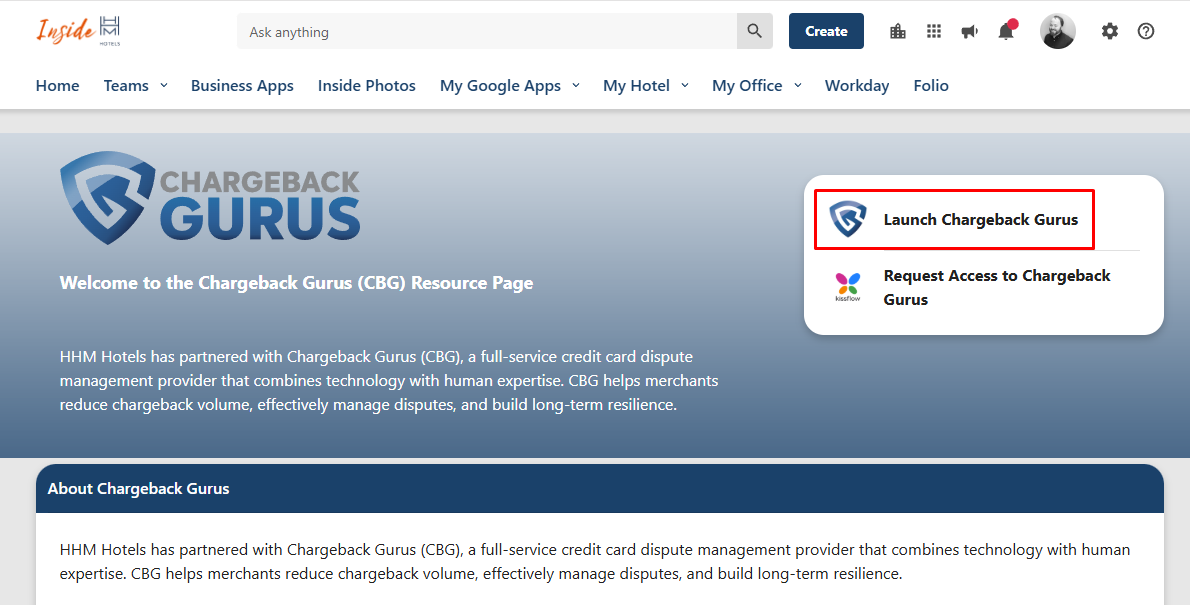The height and width of the screenshot is (605, 1190).
Task: Go to the Home menu item
Action: (57, 86)
